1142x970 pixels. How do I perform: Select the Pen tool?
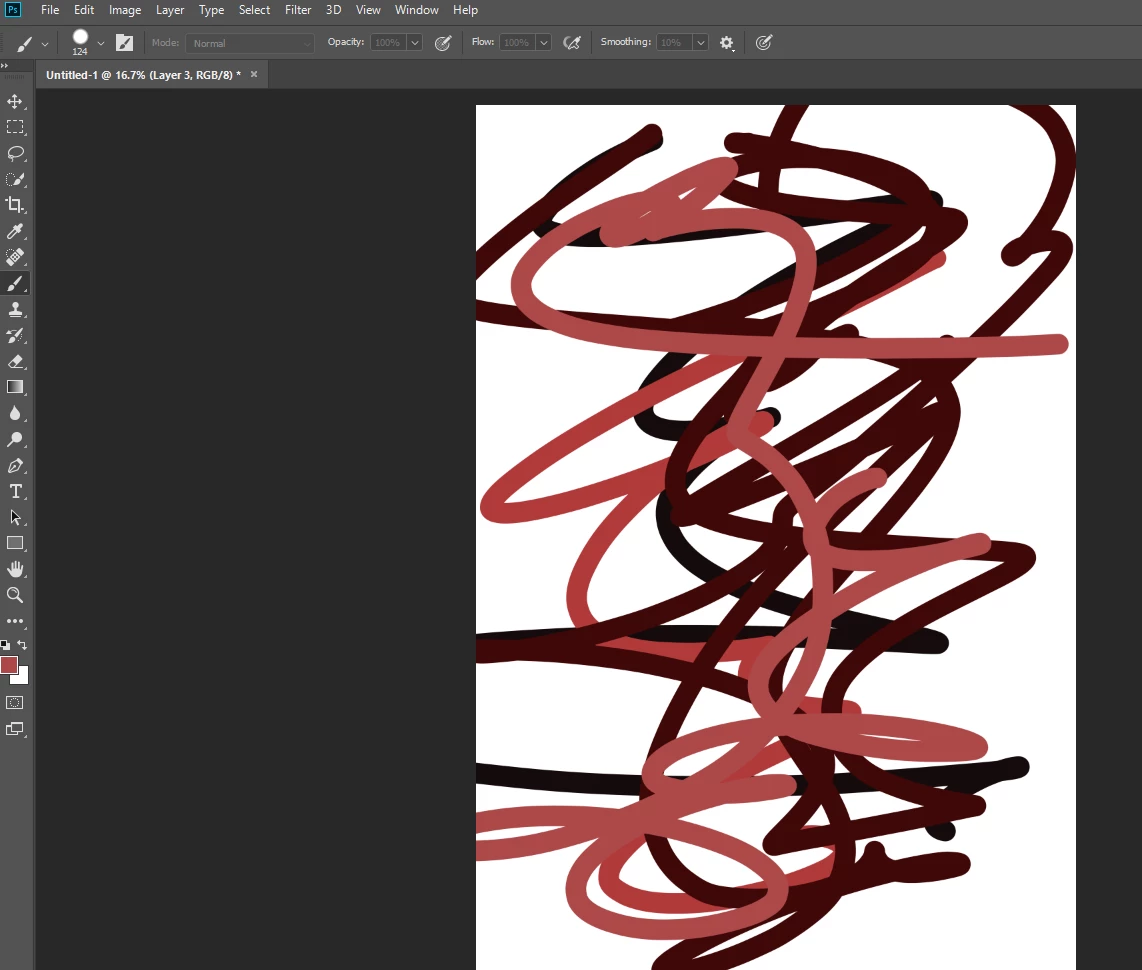(15, 465)
